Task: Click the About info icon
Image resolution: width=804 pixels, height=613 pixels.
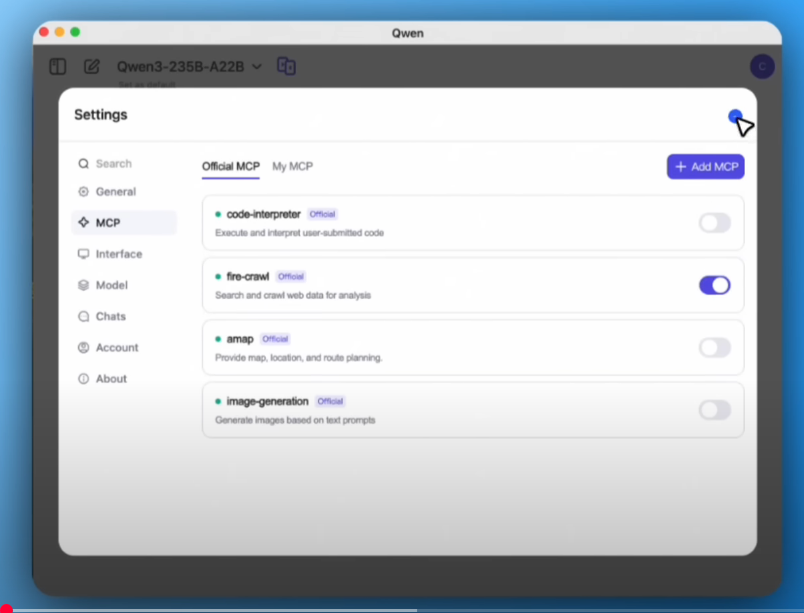Action: tap(83, 379)
